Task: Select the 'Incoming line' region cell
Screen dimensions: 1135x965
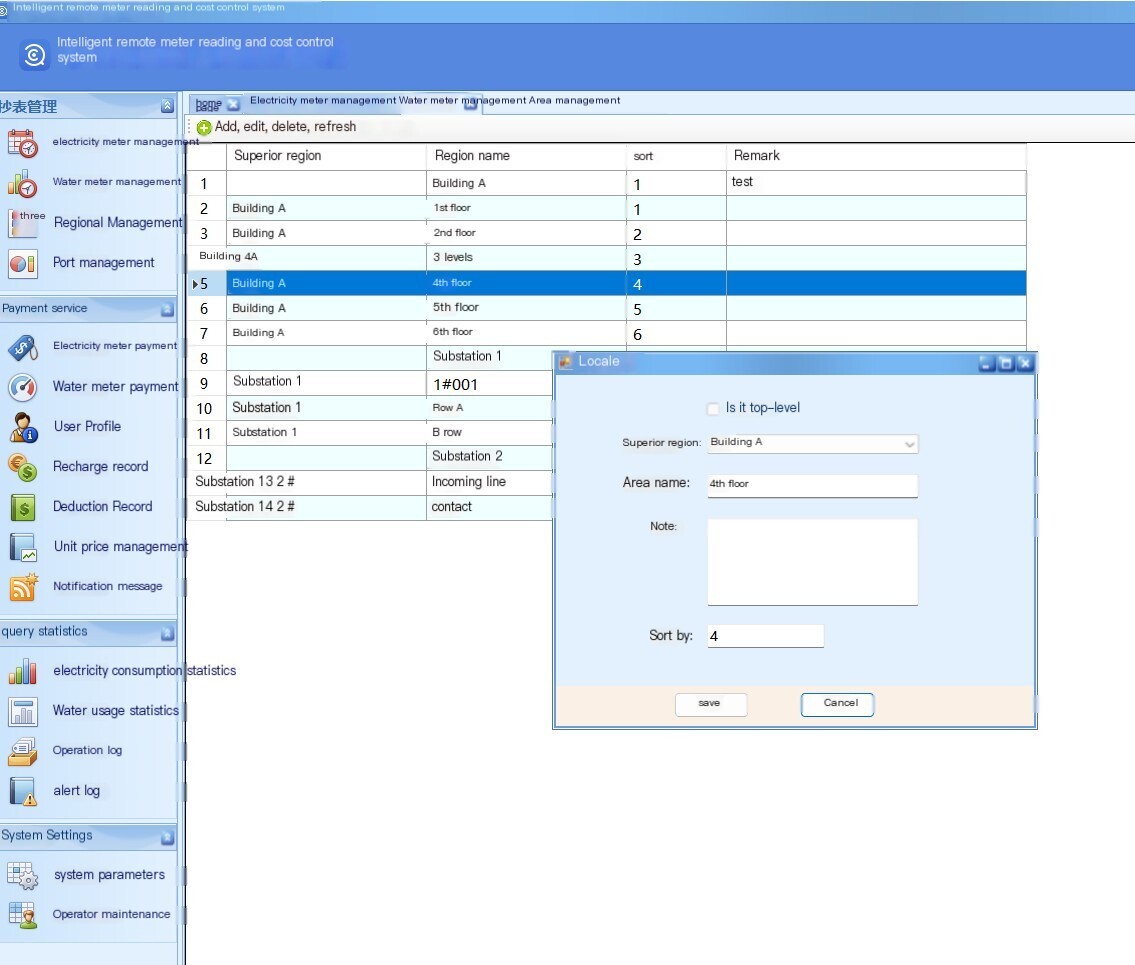Action: [x=490, y=483]
